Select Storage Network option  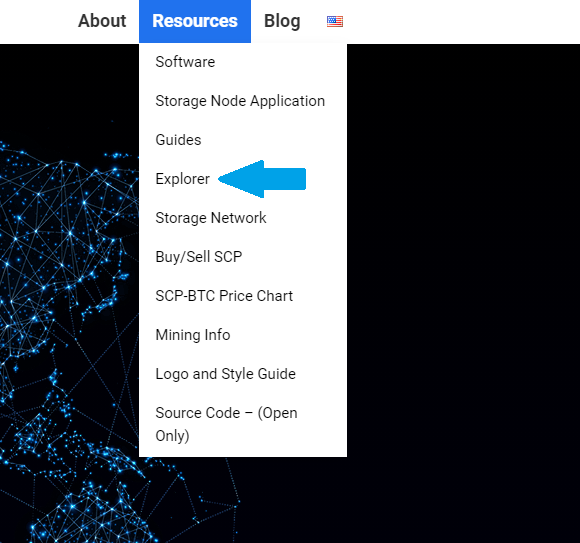[211, 218]
